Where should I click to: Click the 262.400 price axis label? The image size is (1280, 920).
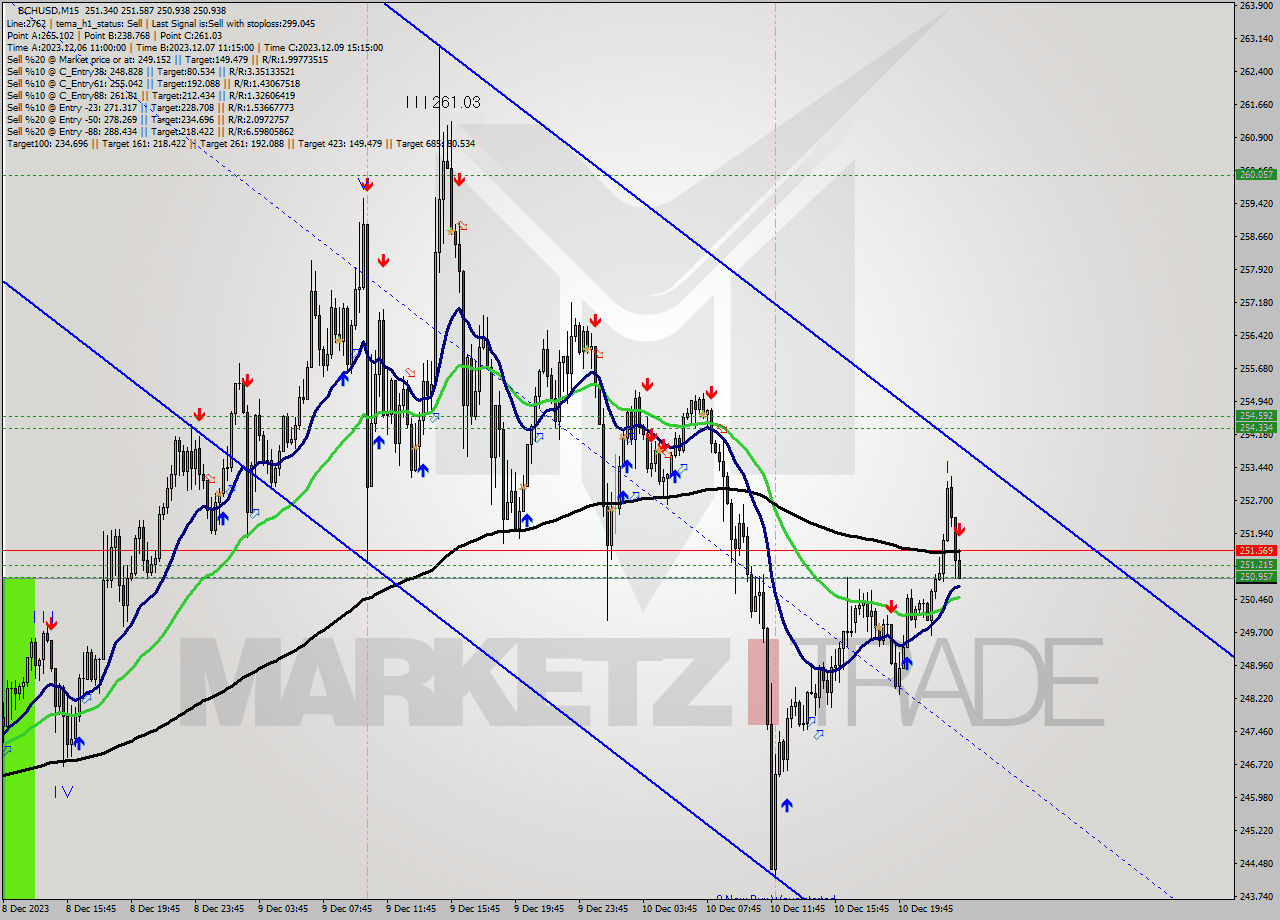[1256, 71]
